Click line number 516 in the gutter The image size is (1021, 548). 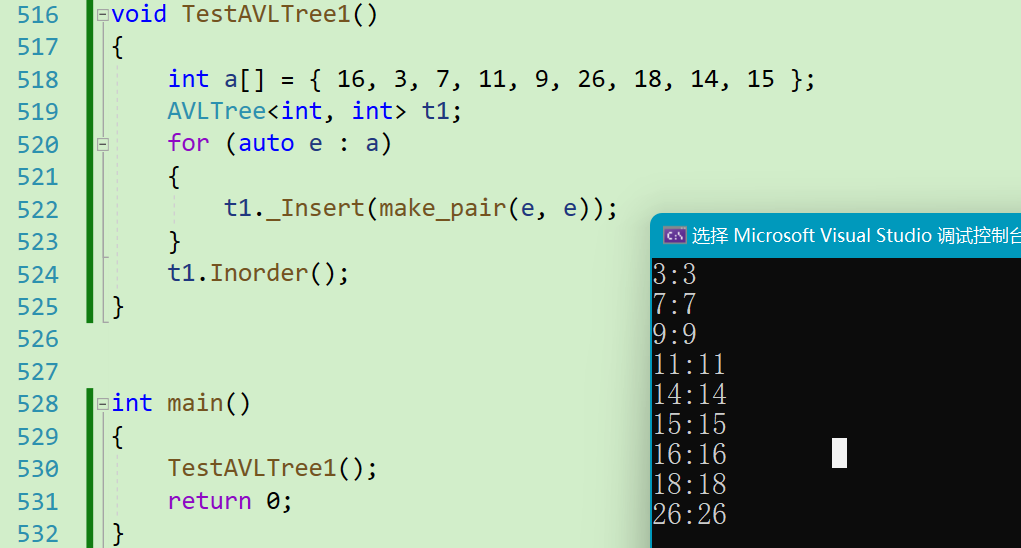coord(38,15)
